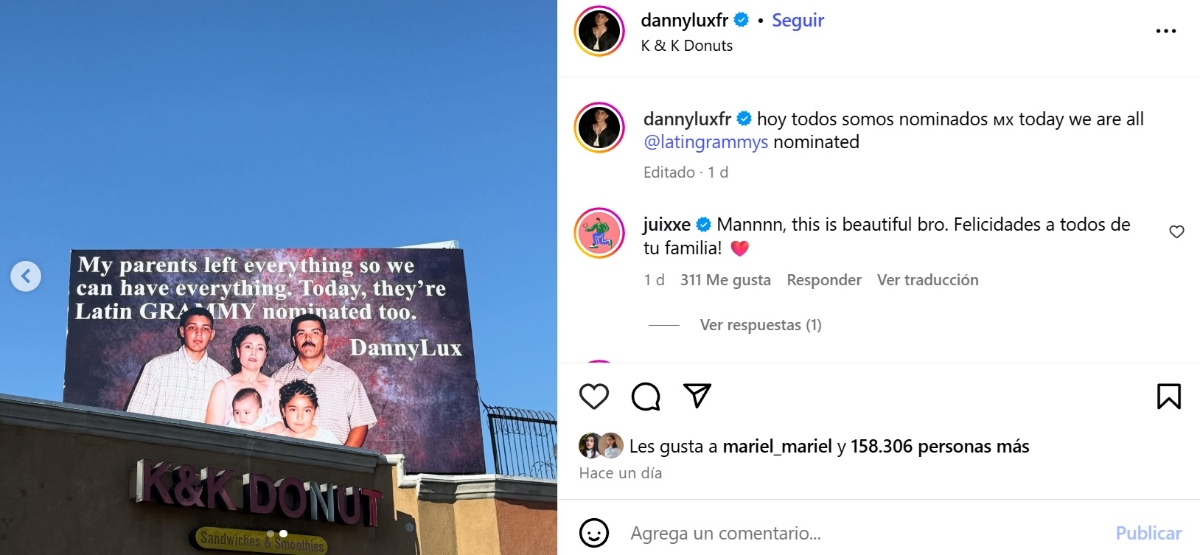Click Ver traducción on the comment
Screen dimensions: 1200x555
(x=928, y=280)
